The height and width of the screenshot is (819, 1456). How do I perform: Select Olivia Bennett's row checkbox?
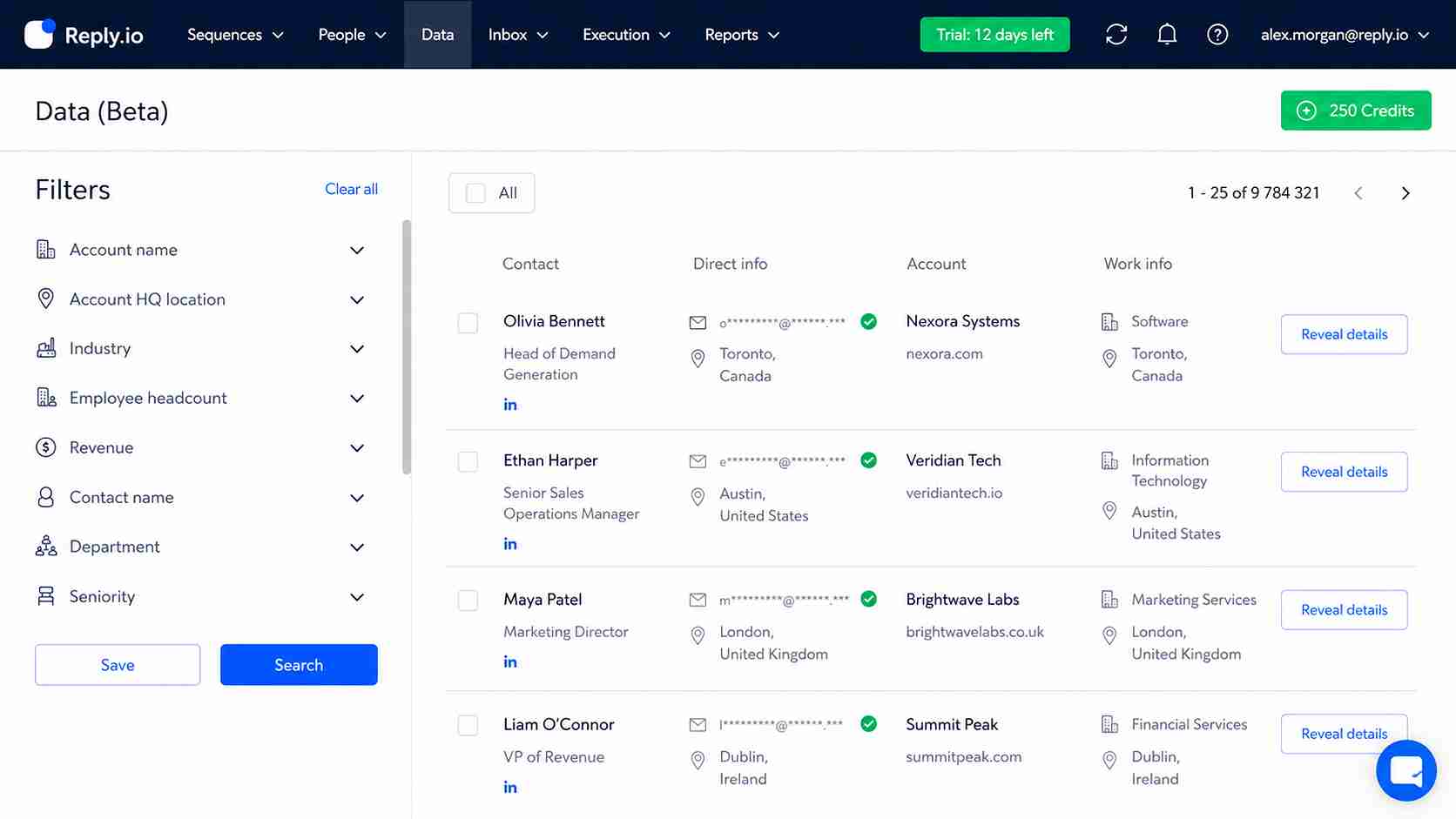click(468, 323)
